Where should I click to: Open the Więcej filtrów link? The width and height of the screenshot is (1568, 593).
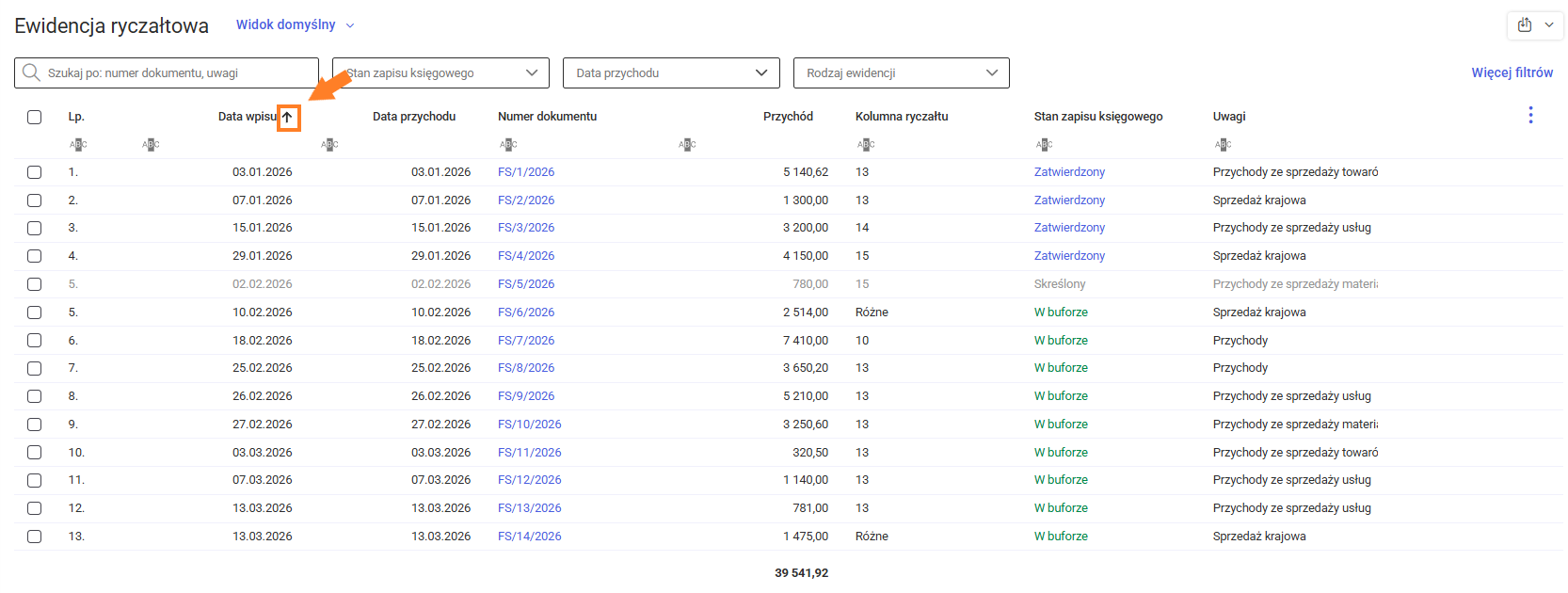[x=1512, y=72]
